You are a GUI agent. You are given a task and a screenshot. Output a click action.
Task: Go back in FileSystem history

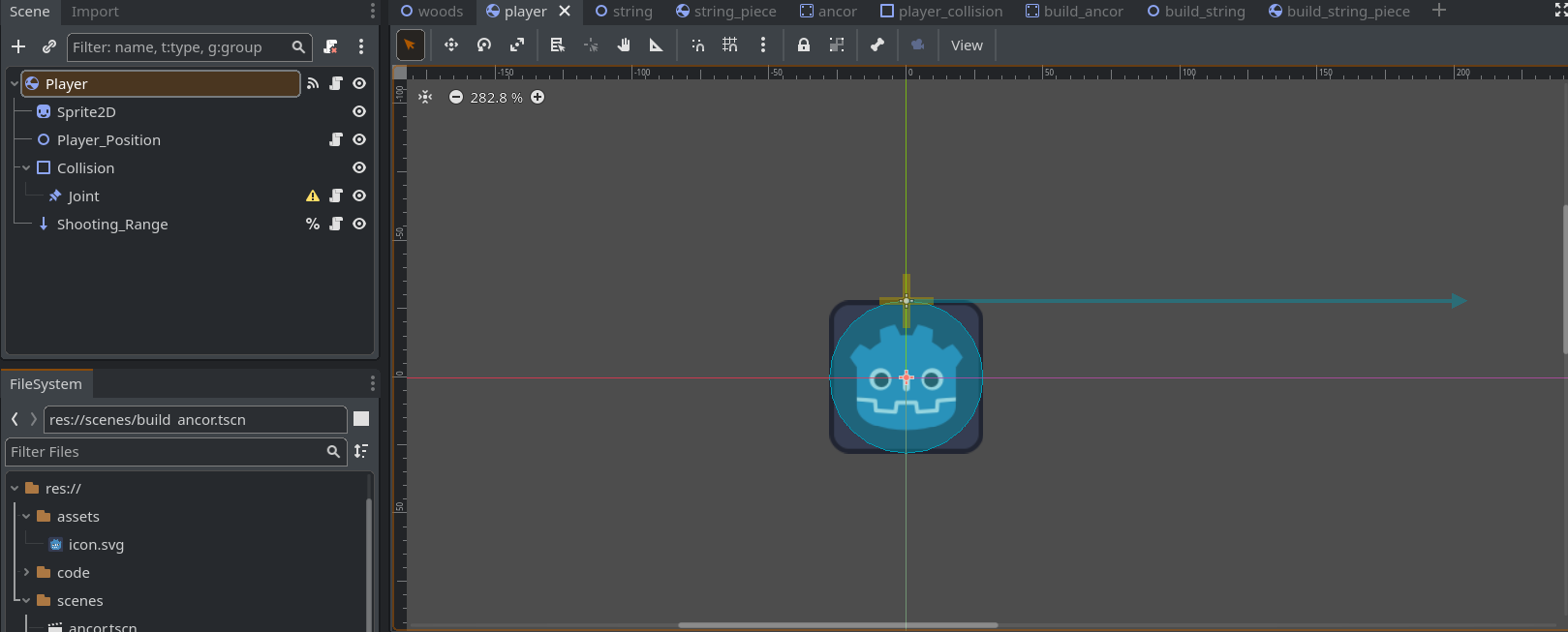[15, 419]
